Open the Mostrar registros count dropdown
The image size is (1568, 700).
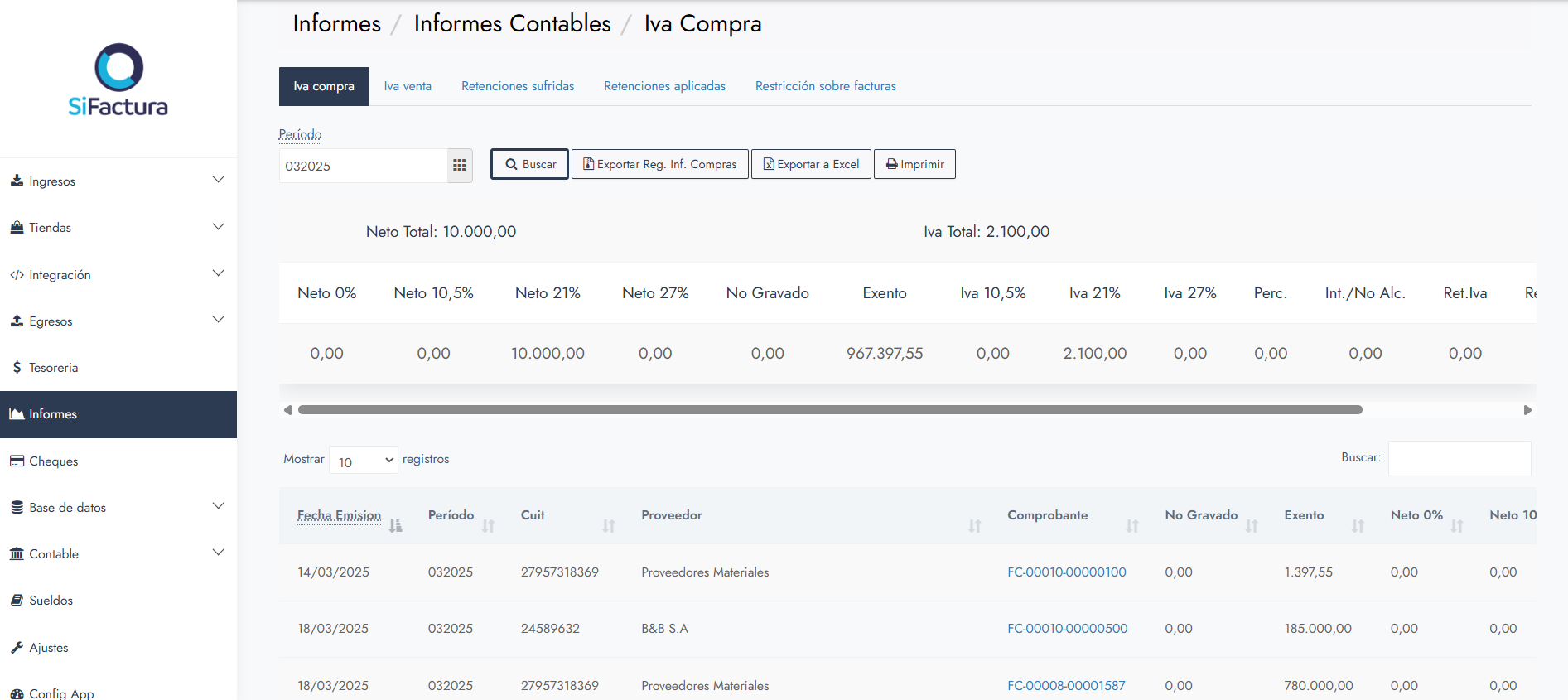[x=364, y=461]
